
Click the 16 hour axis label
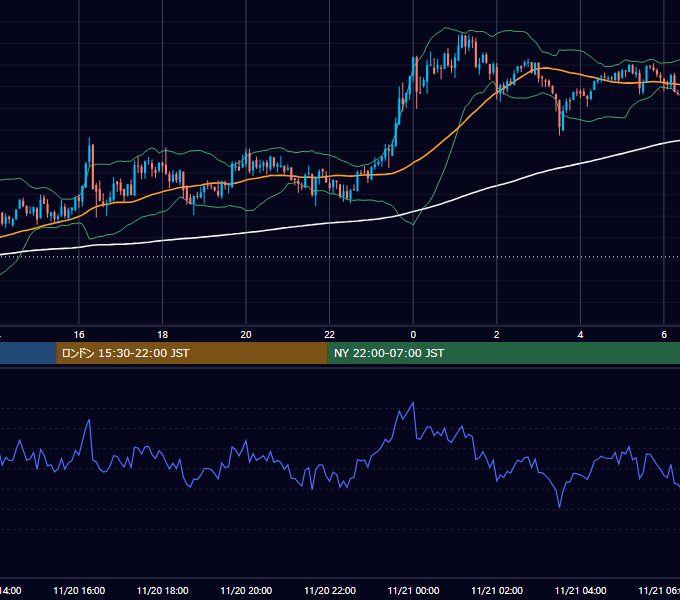(79, 335)
